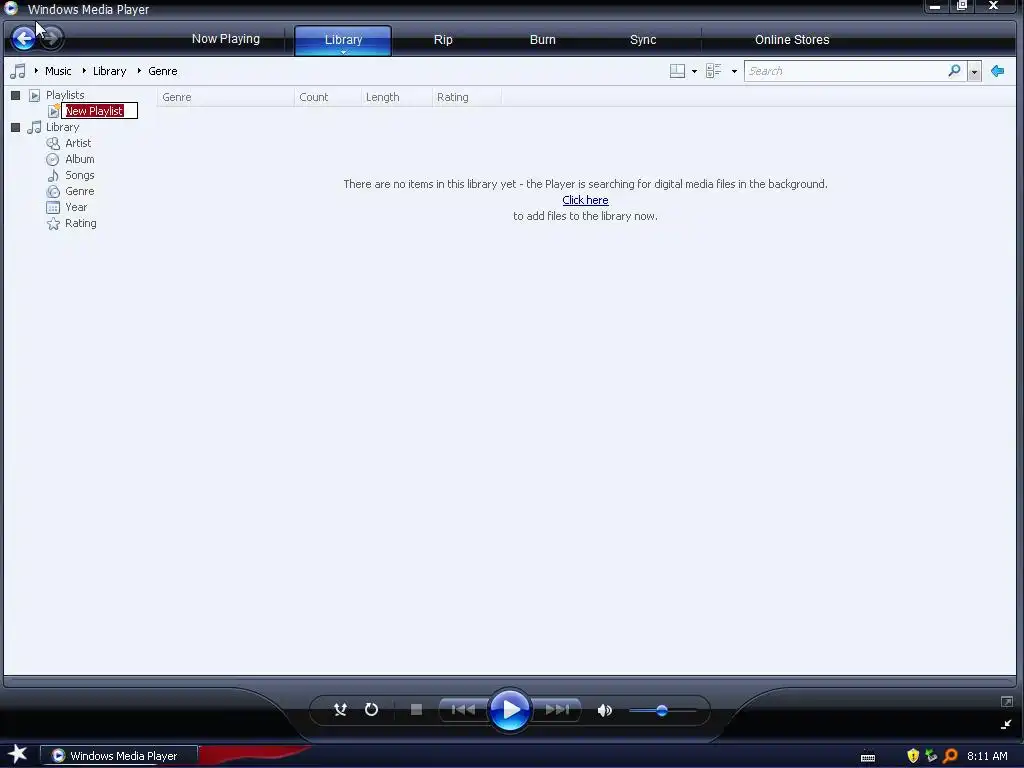Screen dimensions: 1024x768
Task: Open the View Options dropdown arrow
Action: [x=734, y=71]
